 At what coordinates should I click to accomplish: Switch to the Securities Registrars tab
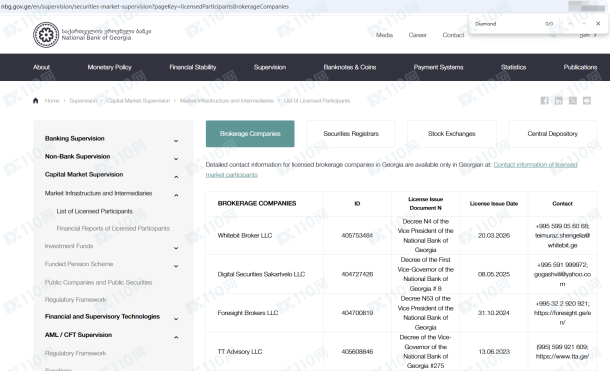[x=351, y=134]
